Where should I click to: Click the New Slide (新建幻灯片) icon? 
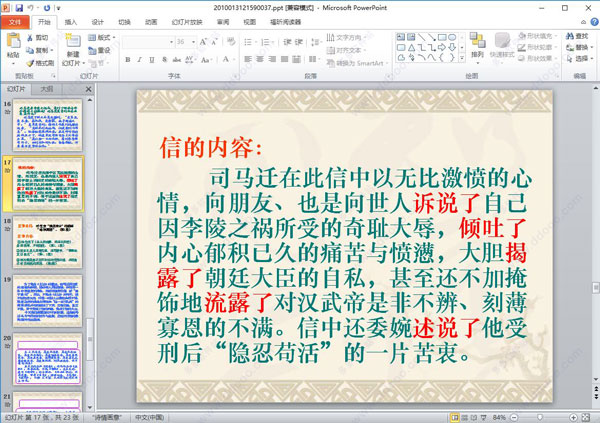[x=73, y=41]
